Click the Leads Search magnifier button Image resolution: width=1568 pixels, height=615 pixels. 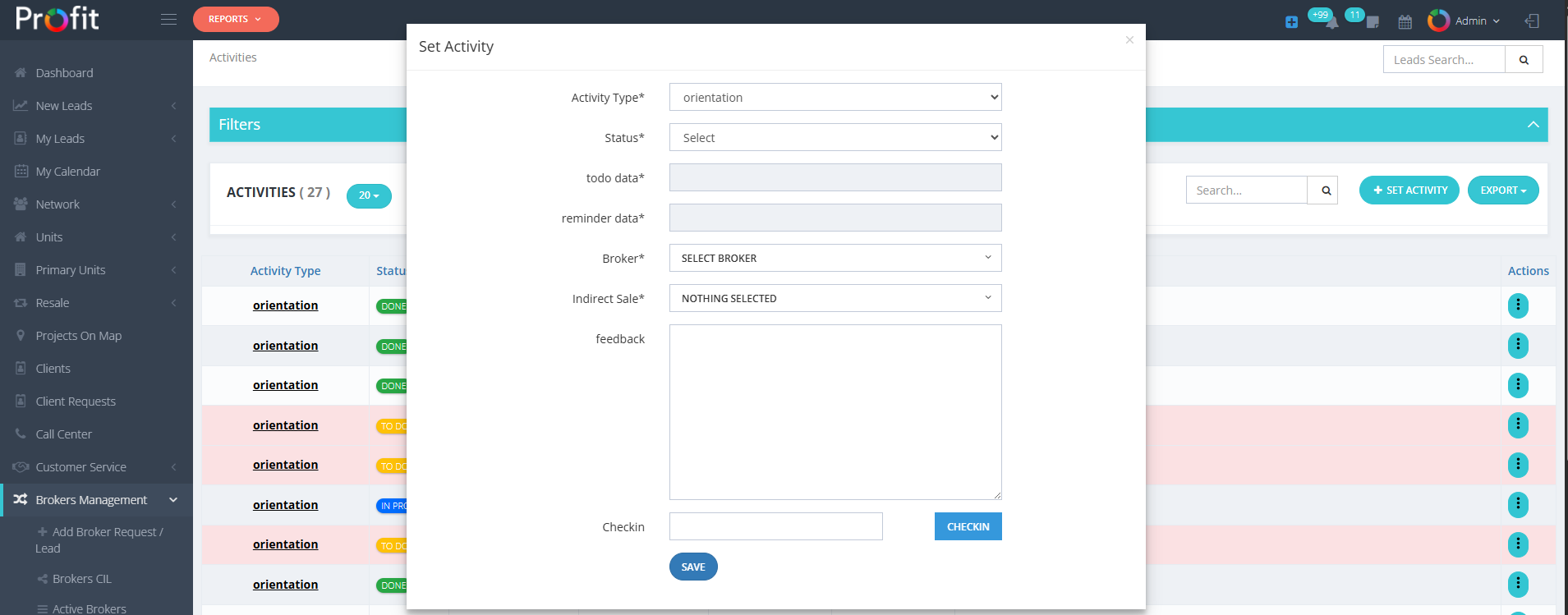[1524, 59]
